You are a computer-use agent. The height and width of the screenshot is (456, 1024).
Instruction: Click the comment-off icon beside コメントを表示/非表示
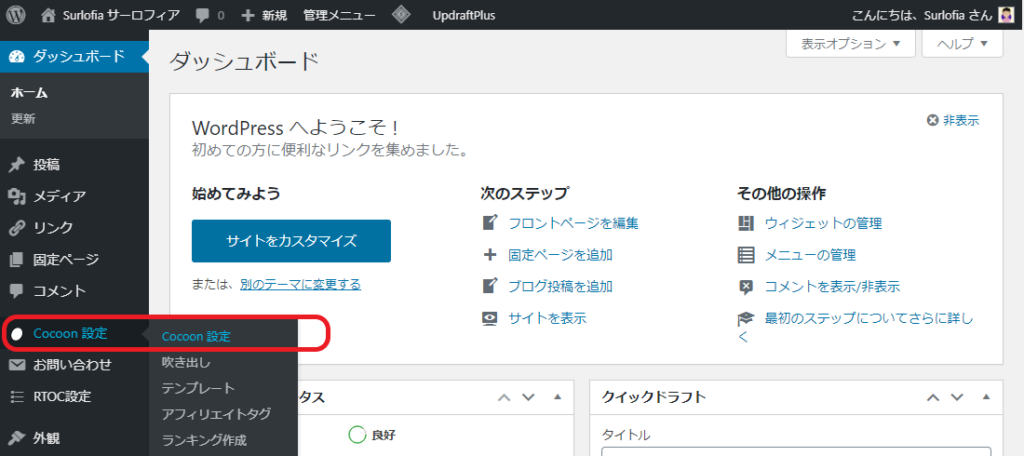click(x=745, y=286)
